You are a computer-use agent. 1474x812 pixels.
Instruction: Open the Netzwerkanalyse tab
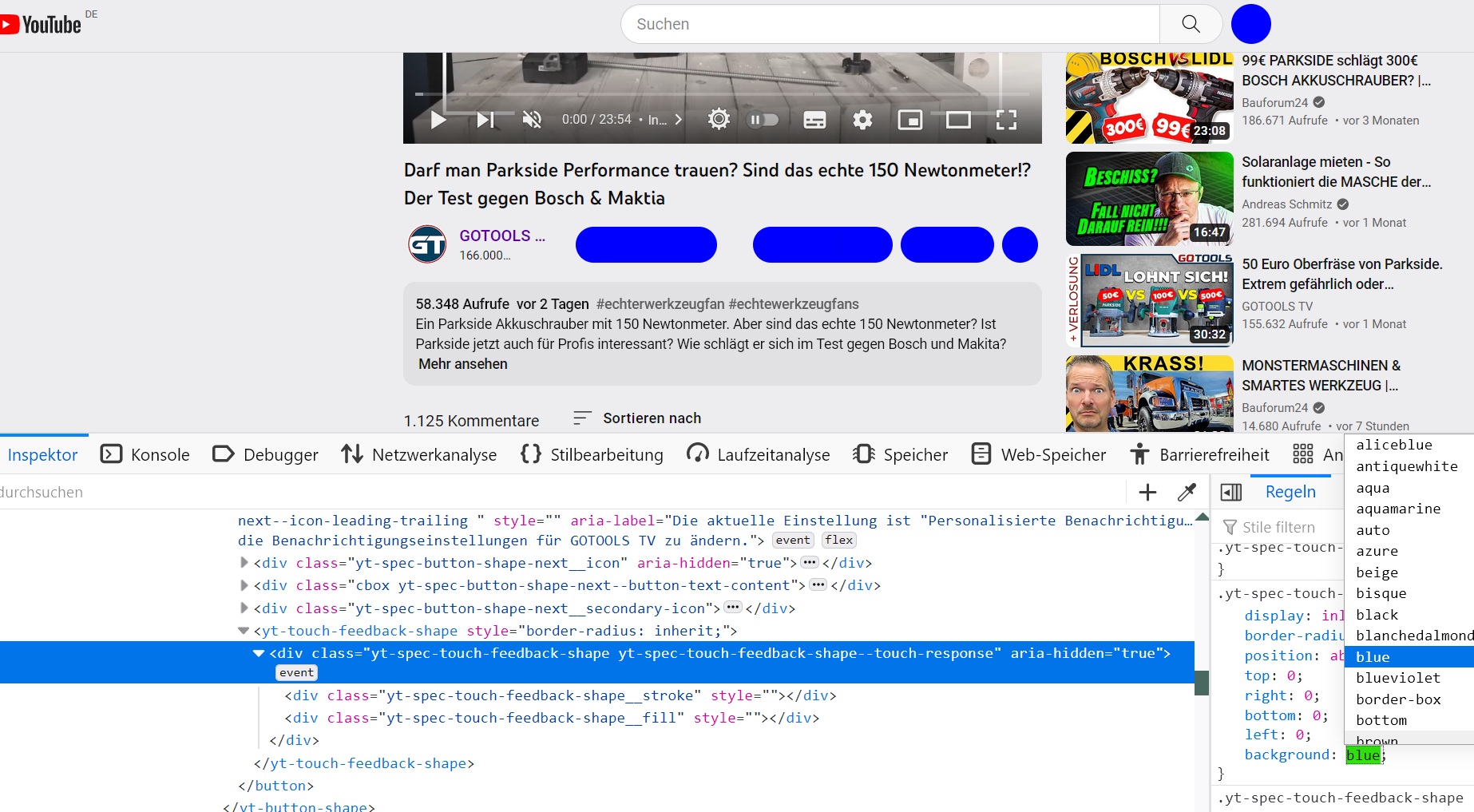pyautogui.click(x=419, y=455)
